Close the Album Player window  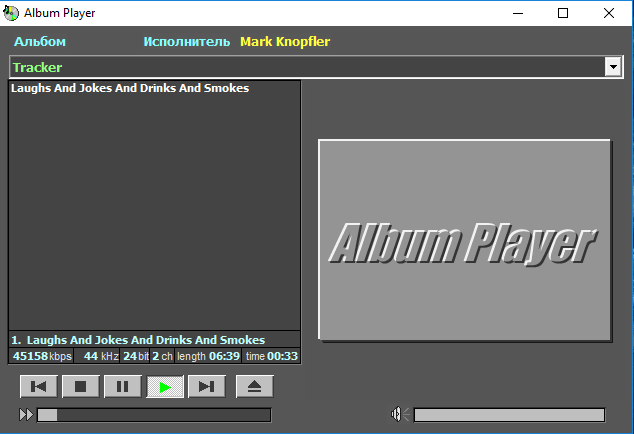point(609,13)
